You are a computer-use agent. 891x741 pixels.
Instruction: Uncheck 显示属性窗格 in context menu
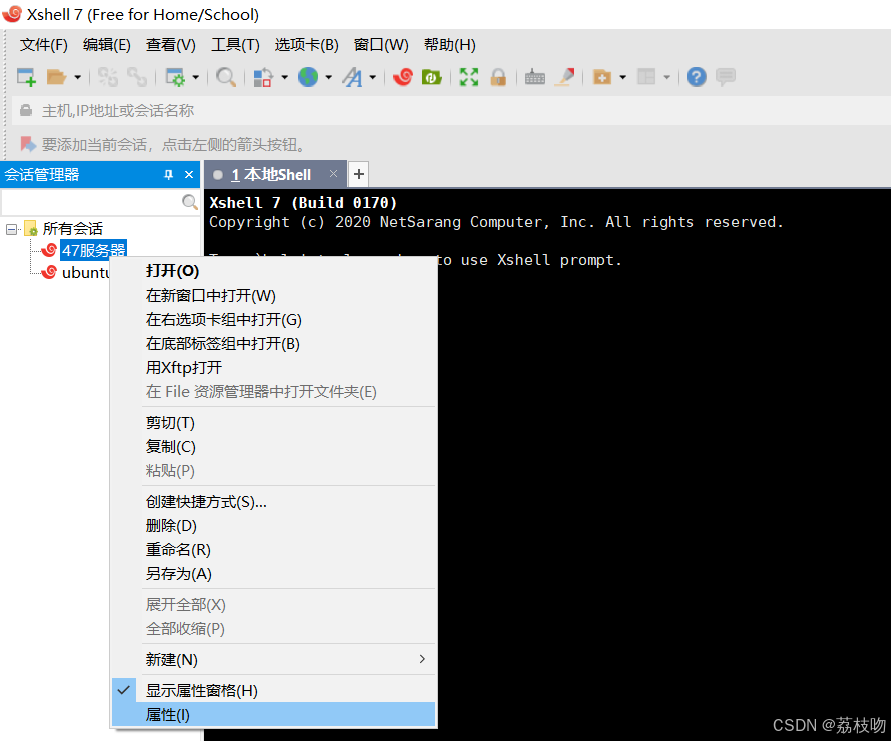[x=200, y=689]
